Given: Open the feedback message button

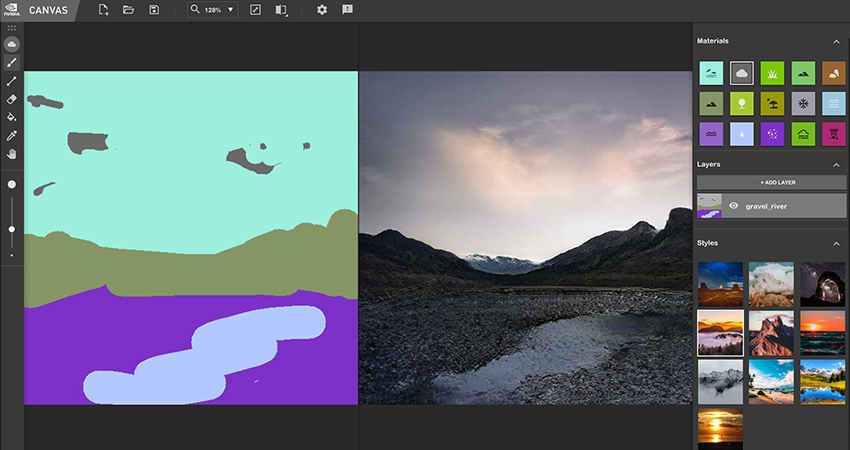Looking at the screenshot, I should [x=347, y=10].
